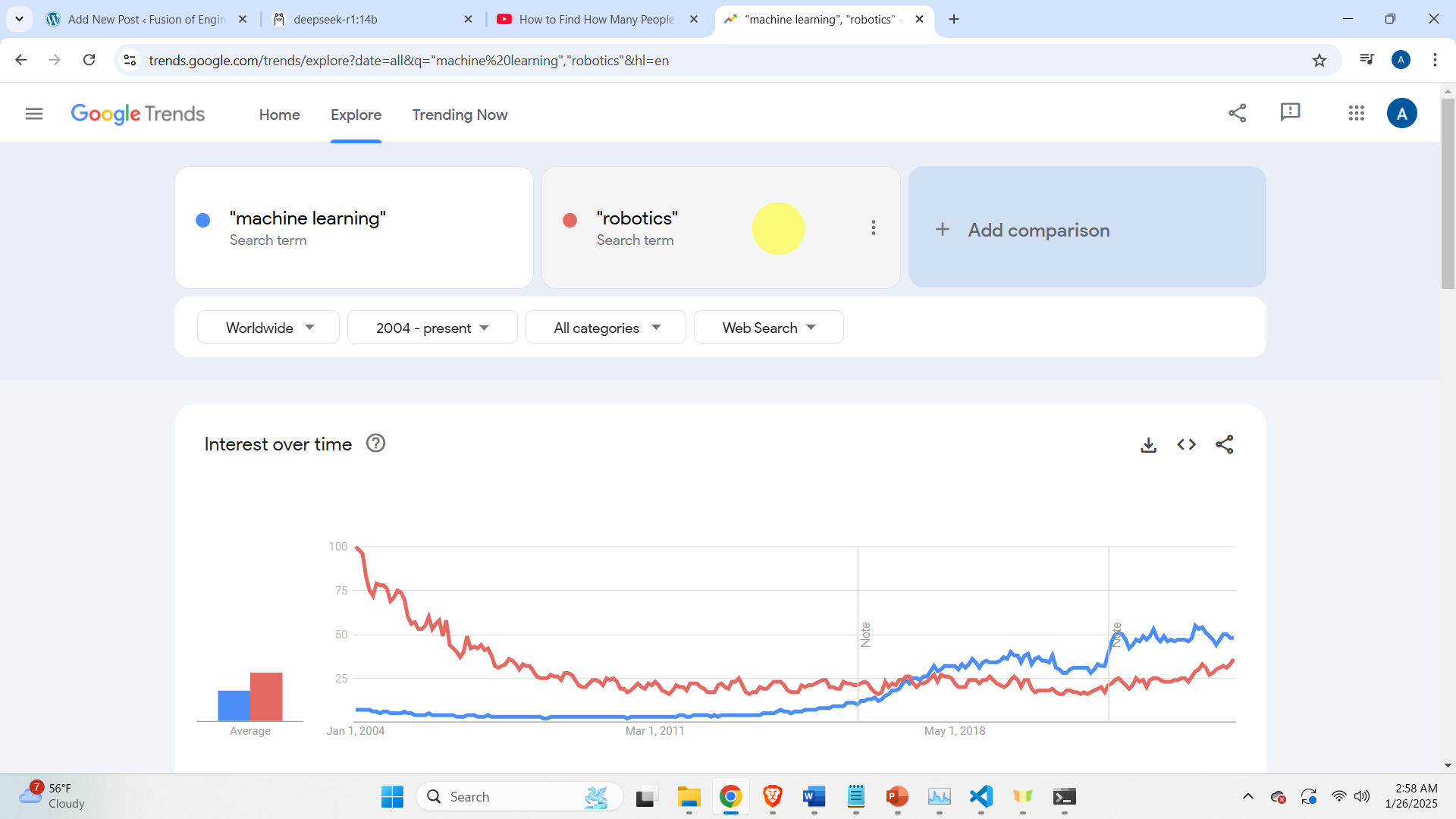The width and height of the screenshot is (1456, 819).
Task: Edit the "machine learning" search term card
Action: 353,227
